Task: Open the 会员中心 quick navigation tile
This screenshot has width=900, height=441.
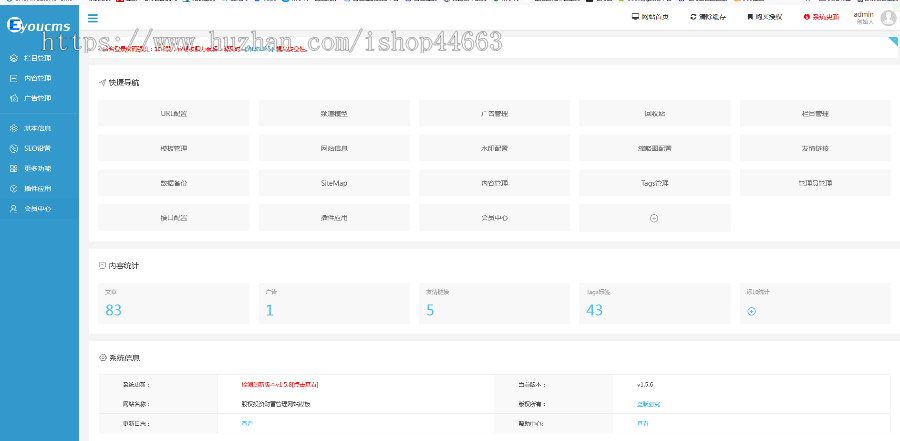Action: coord(494,218)
